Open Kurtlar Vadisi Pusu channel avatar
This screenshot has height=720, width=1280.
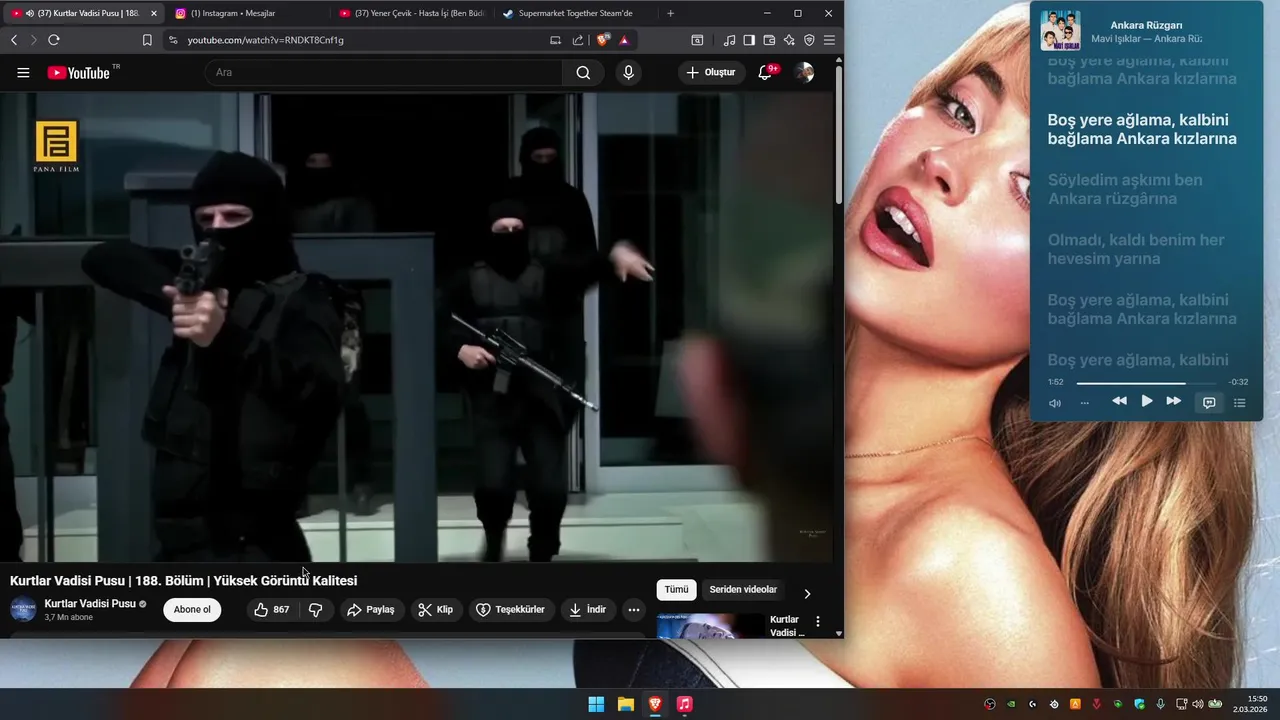(x=23, y=609)
